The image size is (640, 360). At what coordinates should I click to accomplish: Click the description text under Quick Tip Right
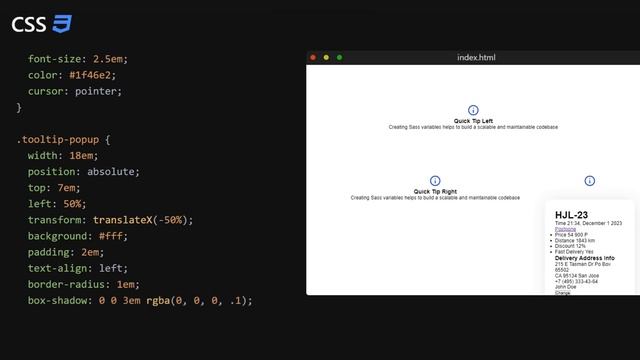[435, 198]
